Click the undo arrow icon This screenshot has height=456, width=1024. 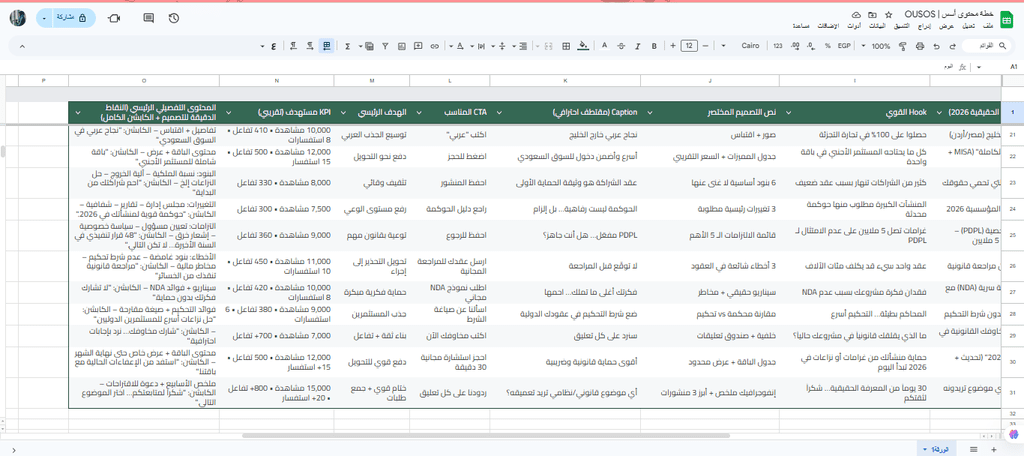[x=937, y=46]
